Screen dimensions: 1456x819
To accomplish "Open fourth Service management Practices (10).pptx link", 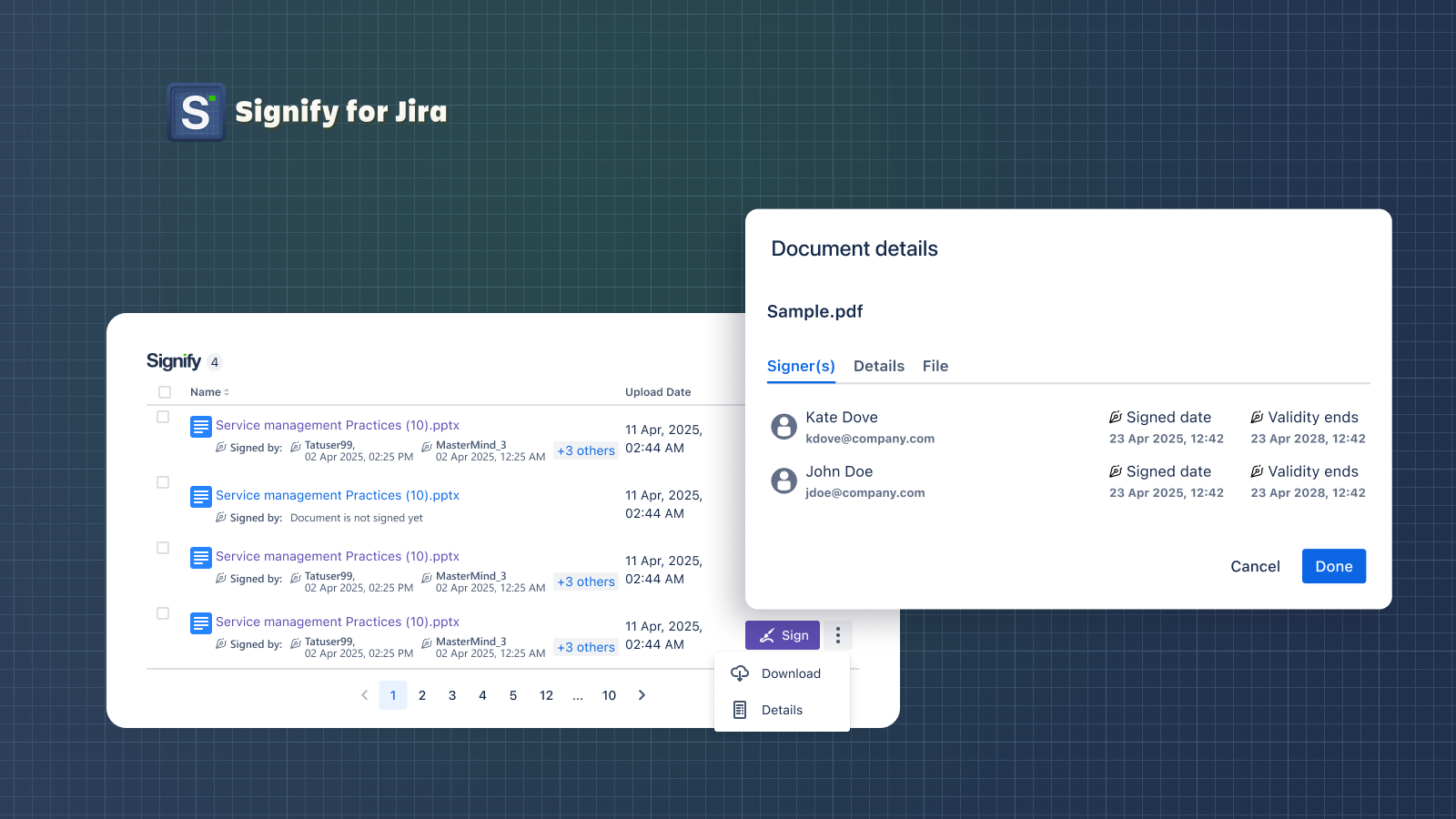I will (338, 622).
